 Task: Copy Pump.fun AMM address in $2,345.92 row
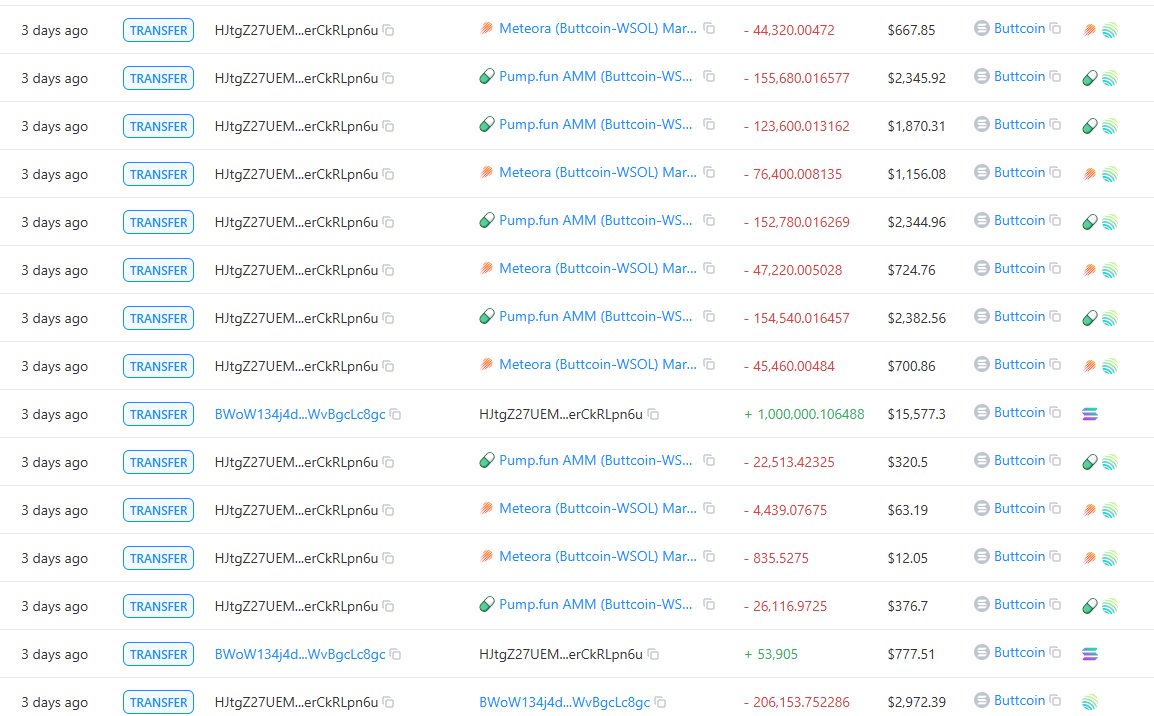pos(709,76)
